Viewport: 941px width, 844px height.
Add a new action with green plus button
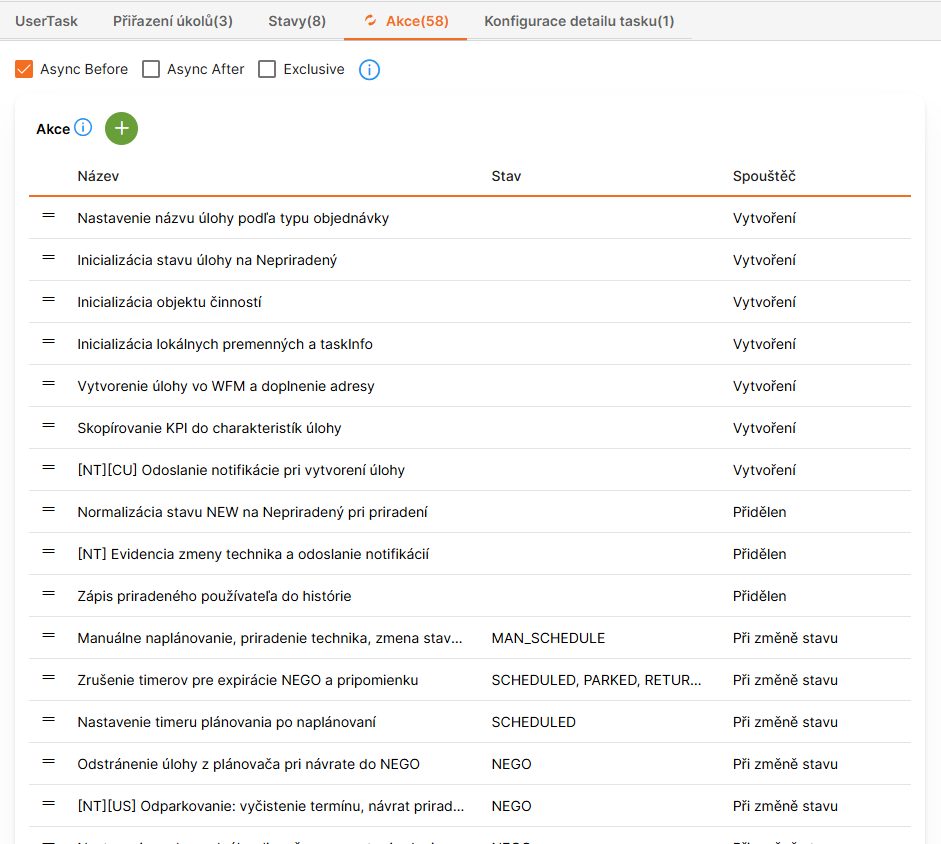click(x=121, y=128)
